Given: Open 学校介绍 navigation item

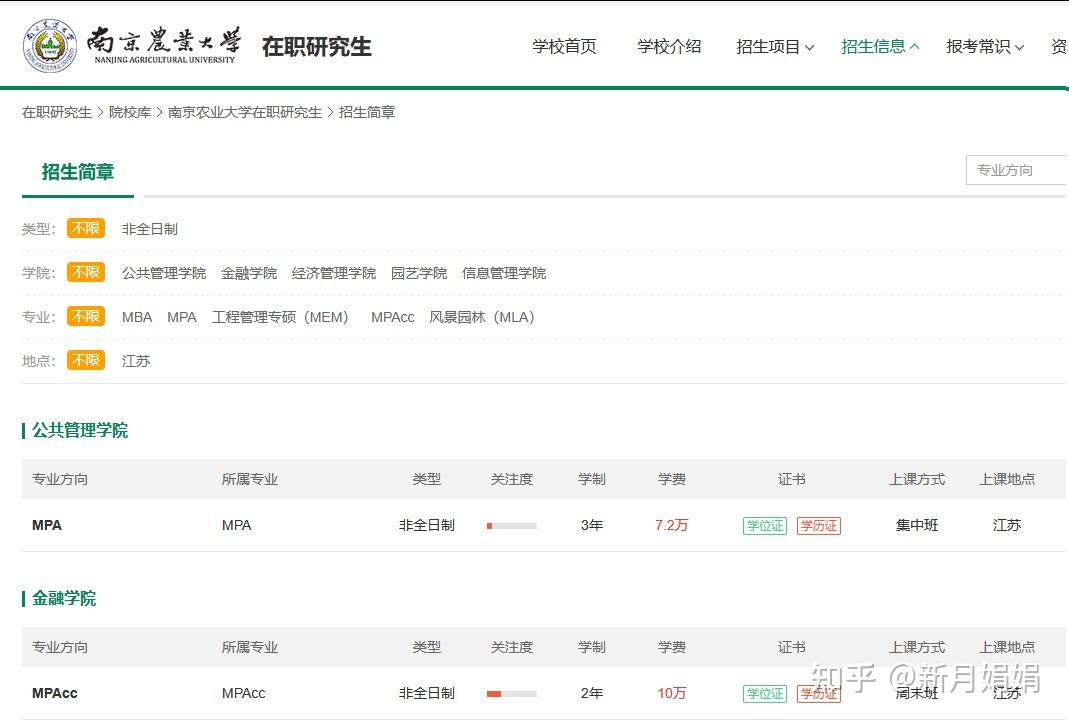Looking at the screenshot, I should 669,46.
